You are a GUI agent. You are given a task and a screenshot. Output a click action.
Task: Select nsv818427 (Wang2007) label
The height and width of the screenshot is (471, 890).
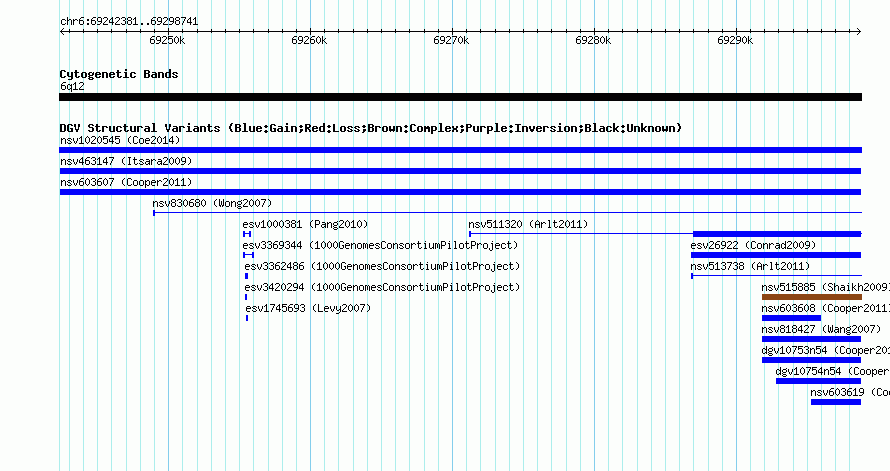point(821,329)
